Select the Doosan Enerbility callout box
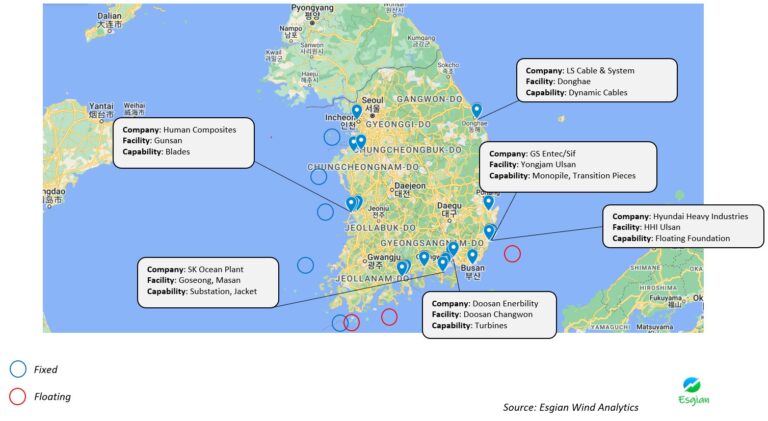This screenshot has width=768, height=421. [x=489, y=315]
